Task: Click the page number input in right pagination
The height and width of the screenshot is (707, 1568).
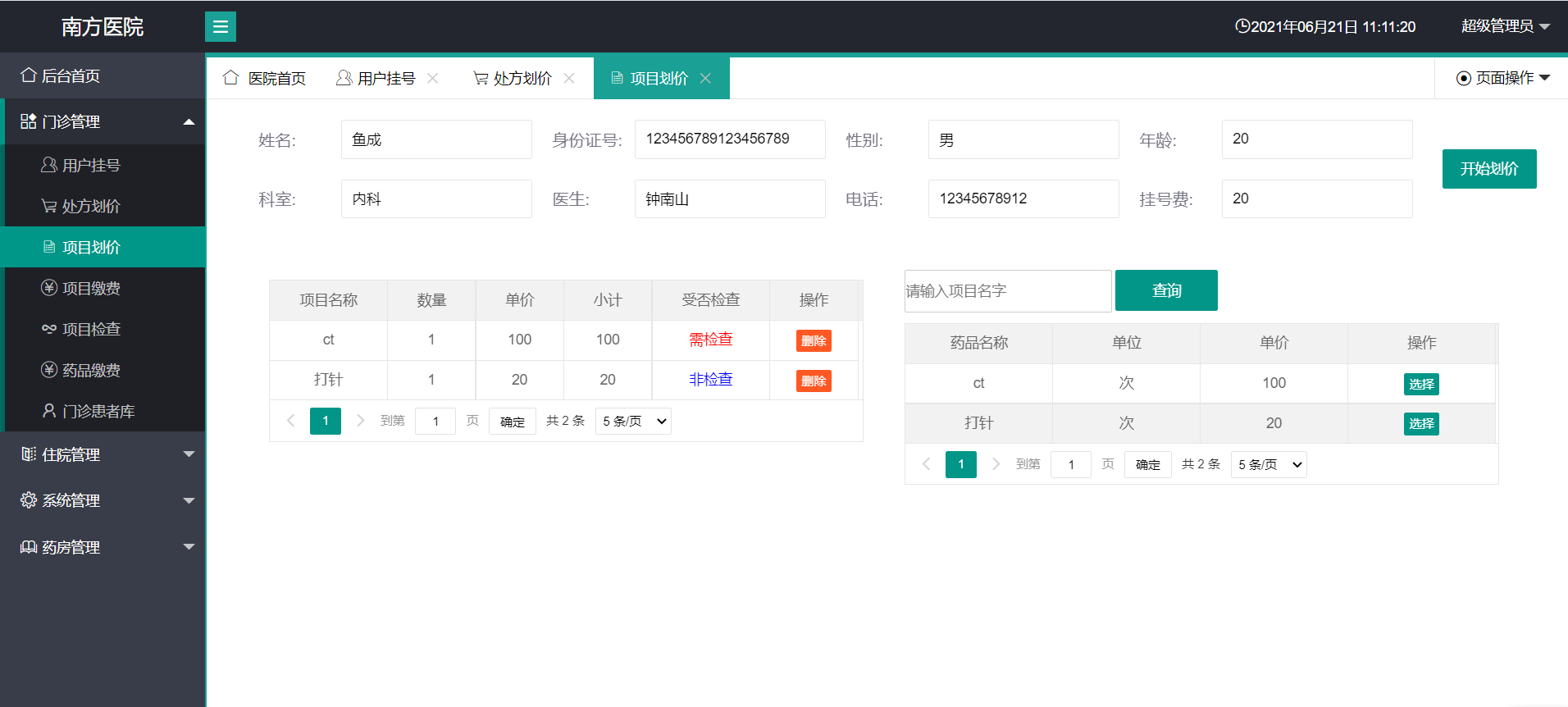Action: 1071,465
